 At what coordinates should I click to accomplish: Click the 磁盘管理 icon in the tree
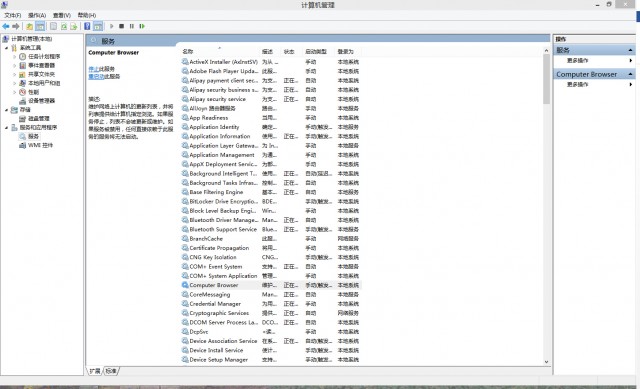click(x=23, y=118)
